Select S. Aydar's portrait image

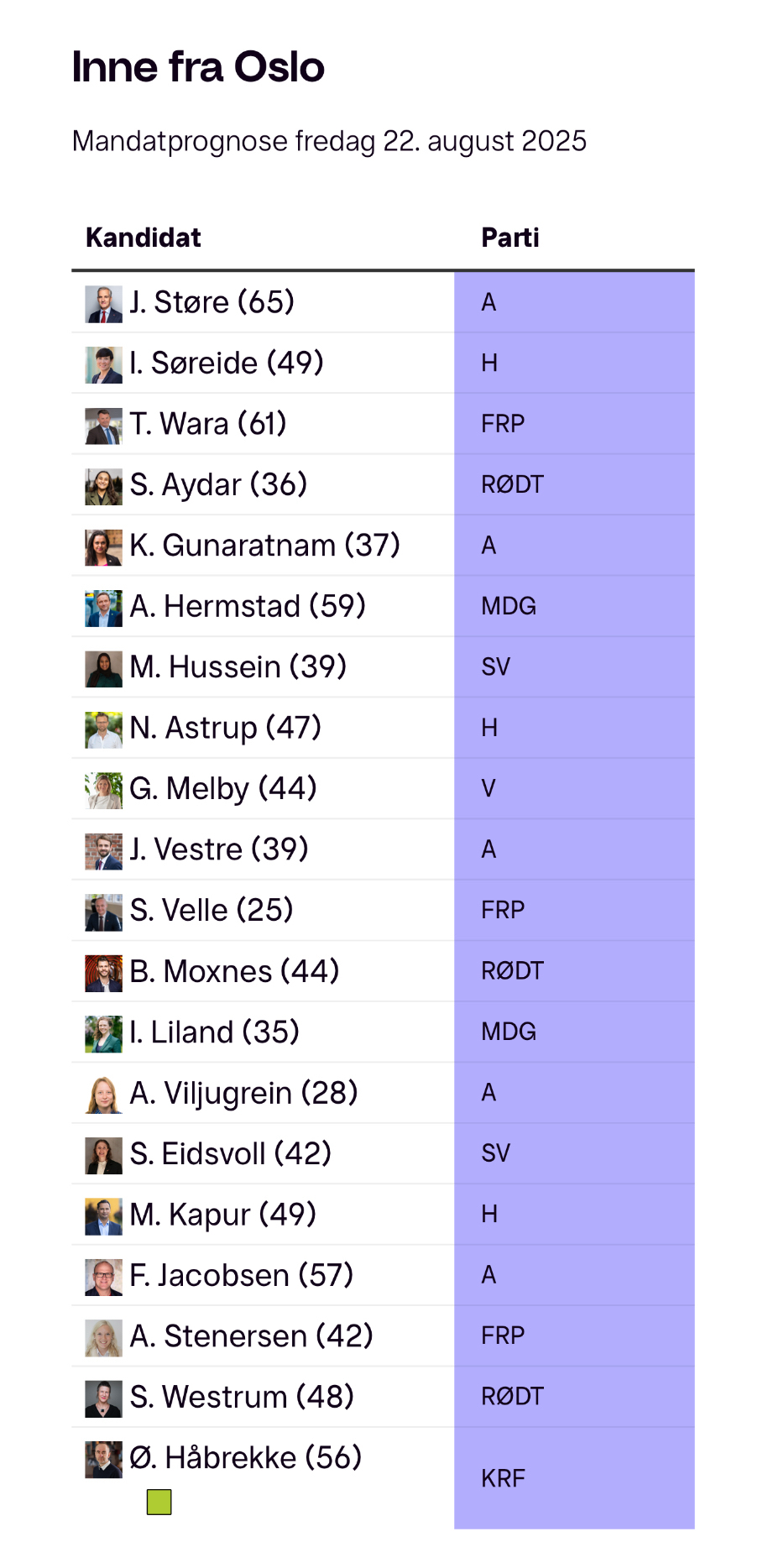103,486
